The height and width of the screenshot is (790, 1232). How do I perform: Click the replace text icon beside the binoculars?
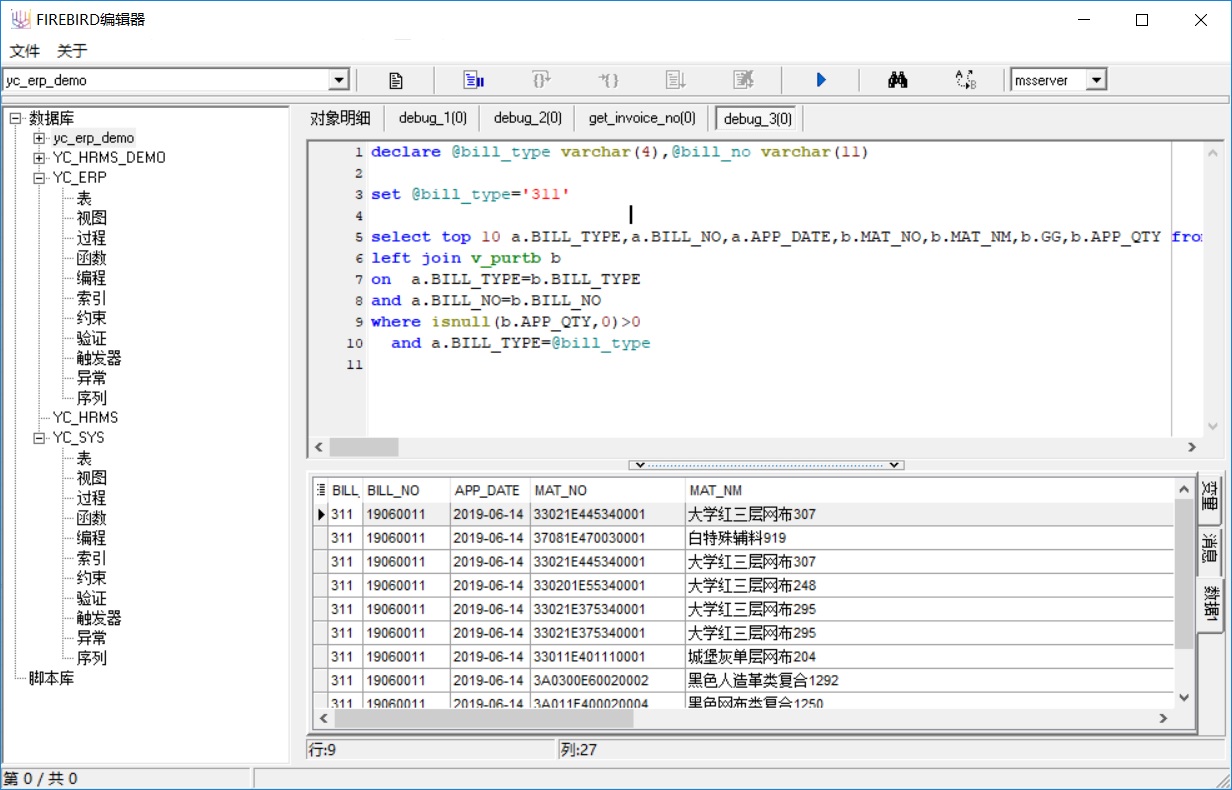pyautogui.click(x=966, y=80)
